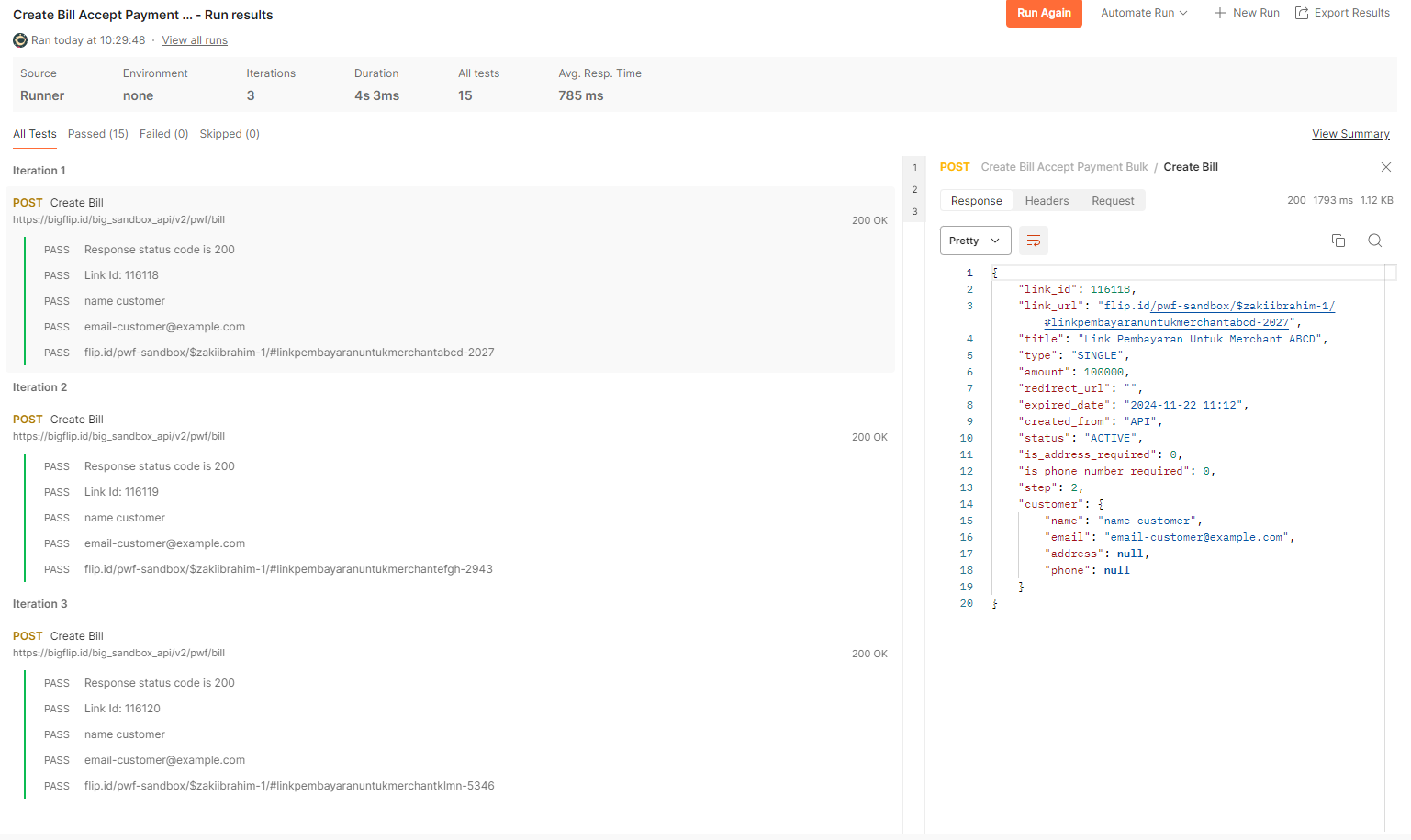Export the run results
Image resolution: width=1411 pixels, height=840 pixels.
pyautogui.click(x=1341, y=12)
